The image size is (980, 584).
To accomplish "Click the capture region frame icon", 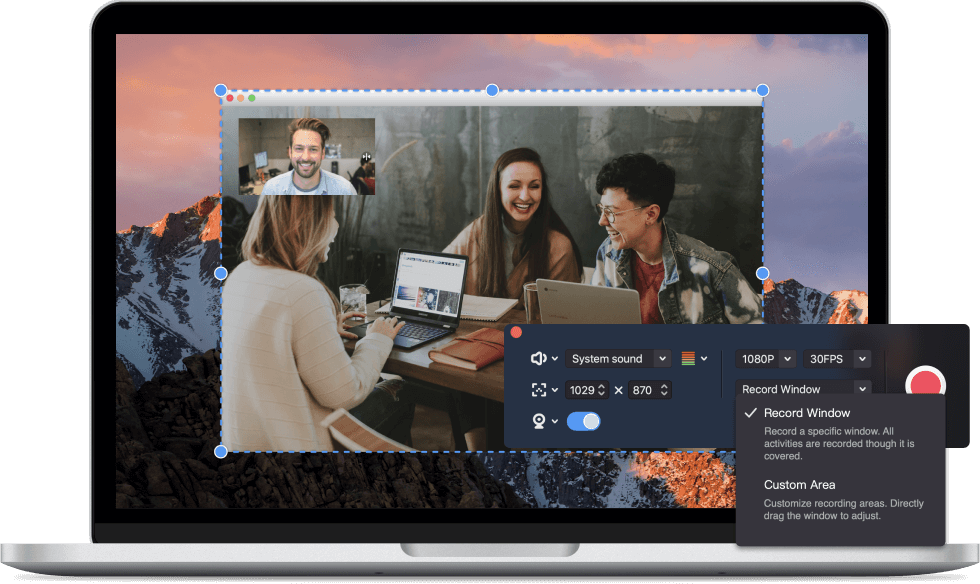I will (538, 390).
